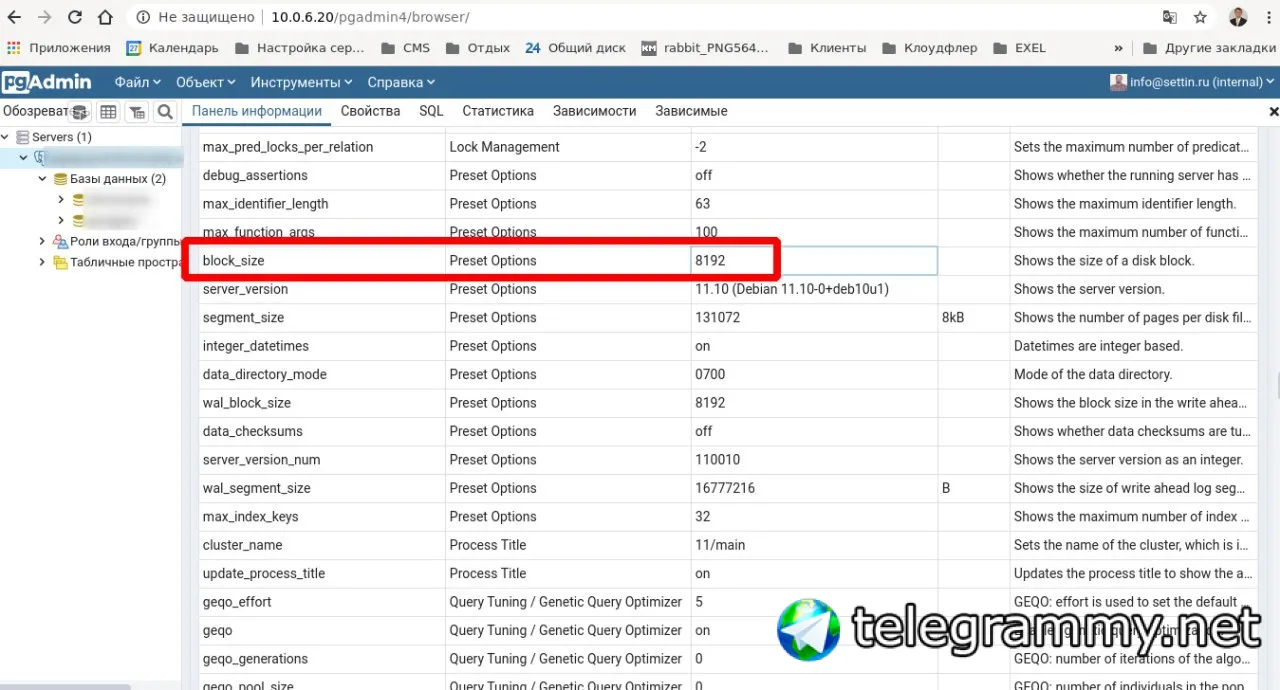The width and height of the screenshot is (1280, 690).
Task: Open the Объект menu
Action: [x=206, y=82]
